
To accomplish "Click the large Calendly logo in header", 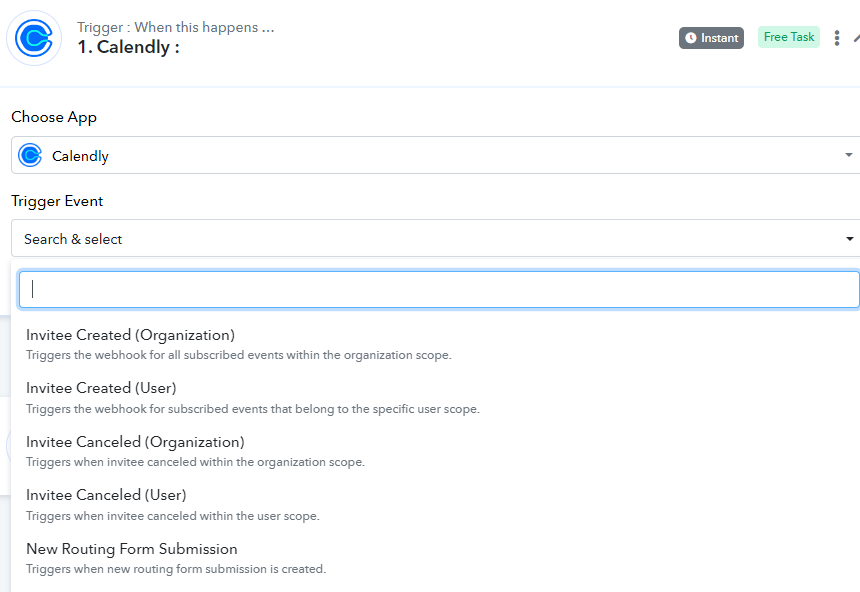I will point(34,38).
